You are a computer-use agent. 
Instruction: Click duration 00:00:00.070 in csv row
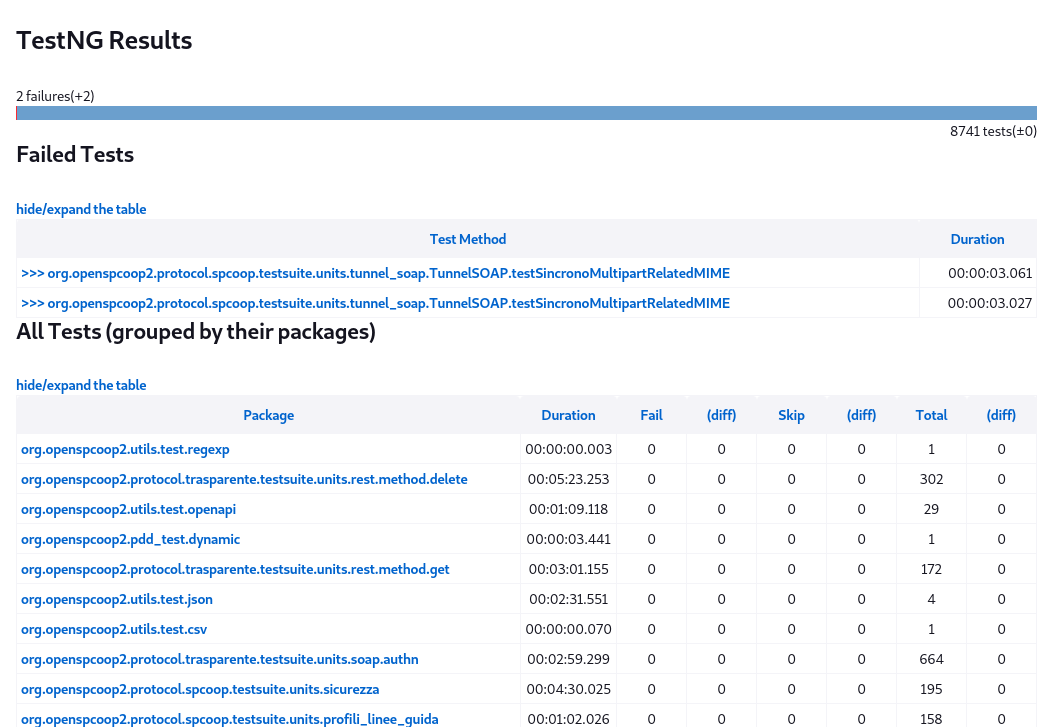click(568, 629)
